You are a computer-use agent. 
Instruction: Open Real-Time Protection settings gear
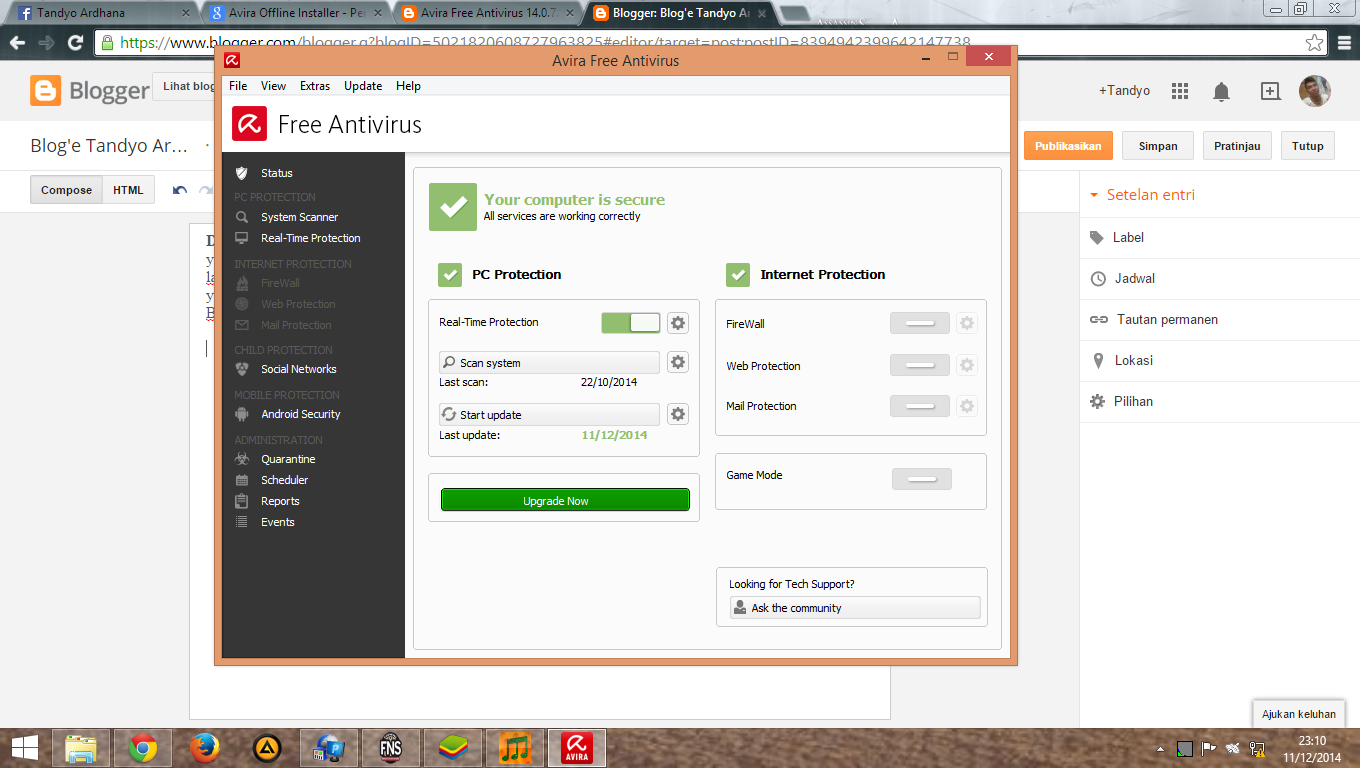(x=678, y=323)
